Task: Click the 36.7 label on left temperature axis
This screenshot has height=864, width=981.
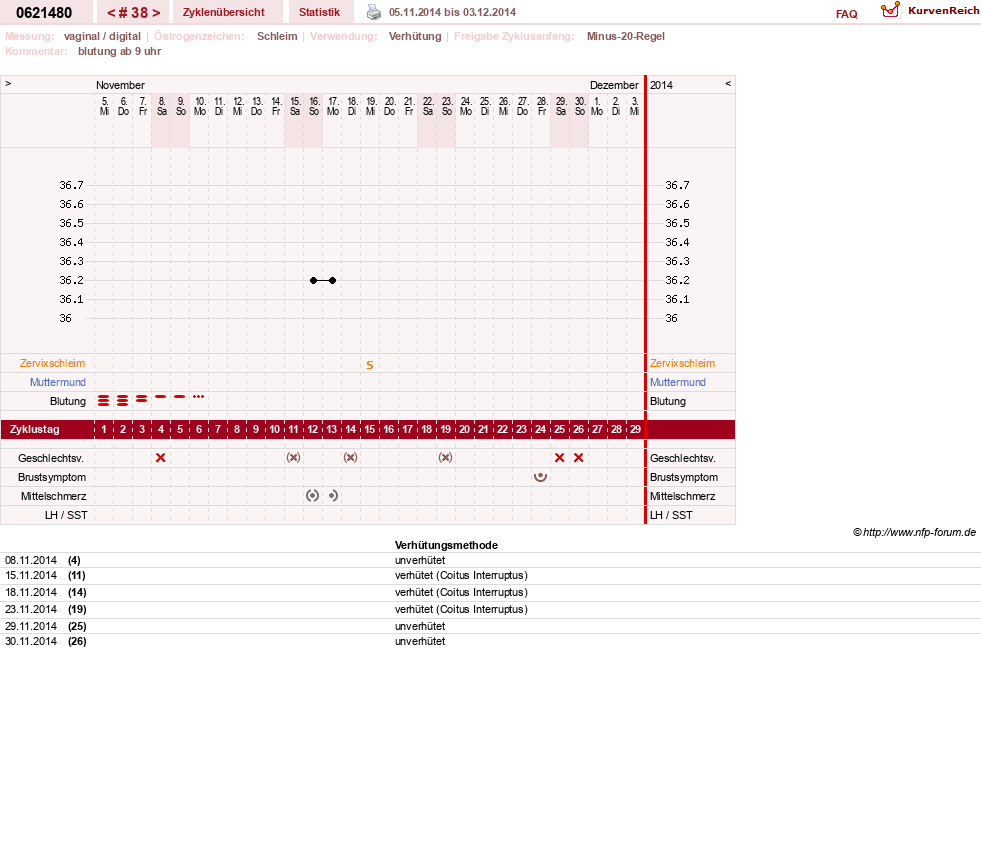Action: [71, 185]
